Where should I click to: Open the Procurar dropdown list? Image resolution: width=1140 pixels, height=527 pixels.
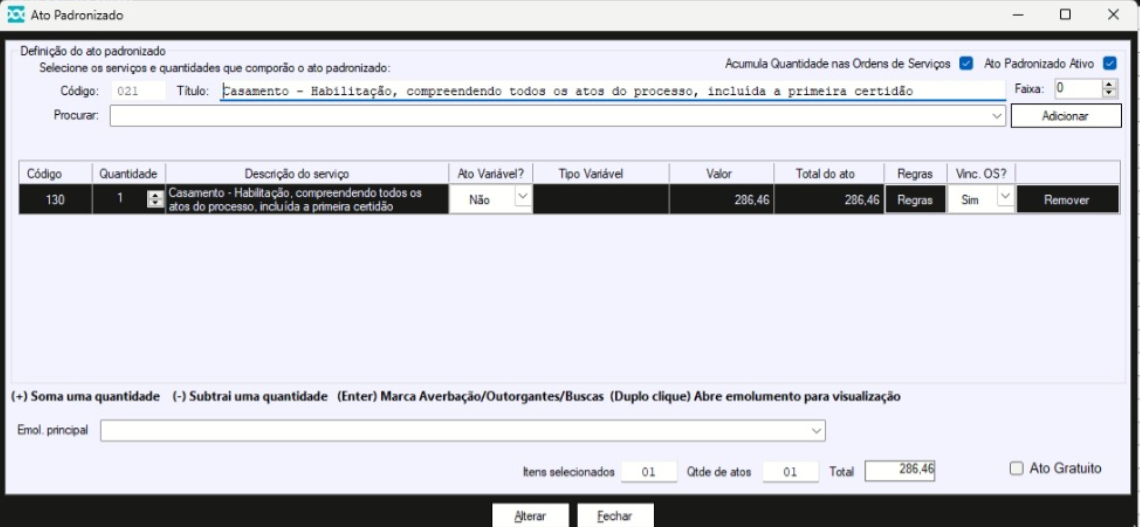click(x=995, y=116)
